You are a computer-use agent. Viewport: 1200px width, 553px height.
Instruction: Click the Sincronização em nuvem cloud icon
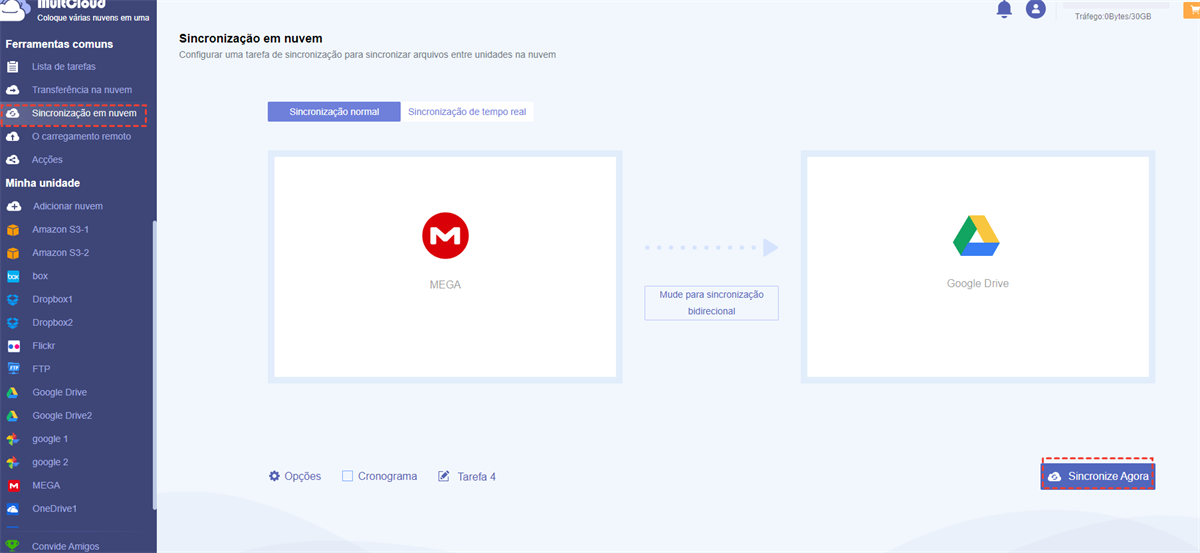tap(13, 114)
